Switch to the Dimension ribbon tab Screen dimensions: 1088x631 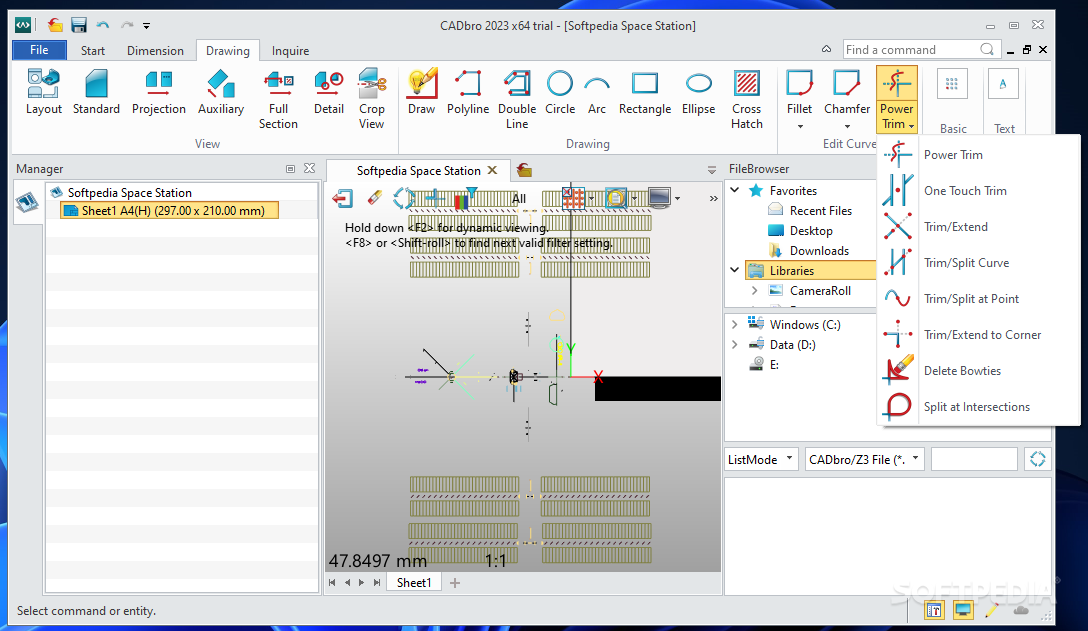tap(155, 51)
